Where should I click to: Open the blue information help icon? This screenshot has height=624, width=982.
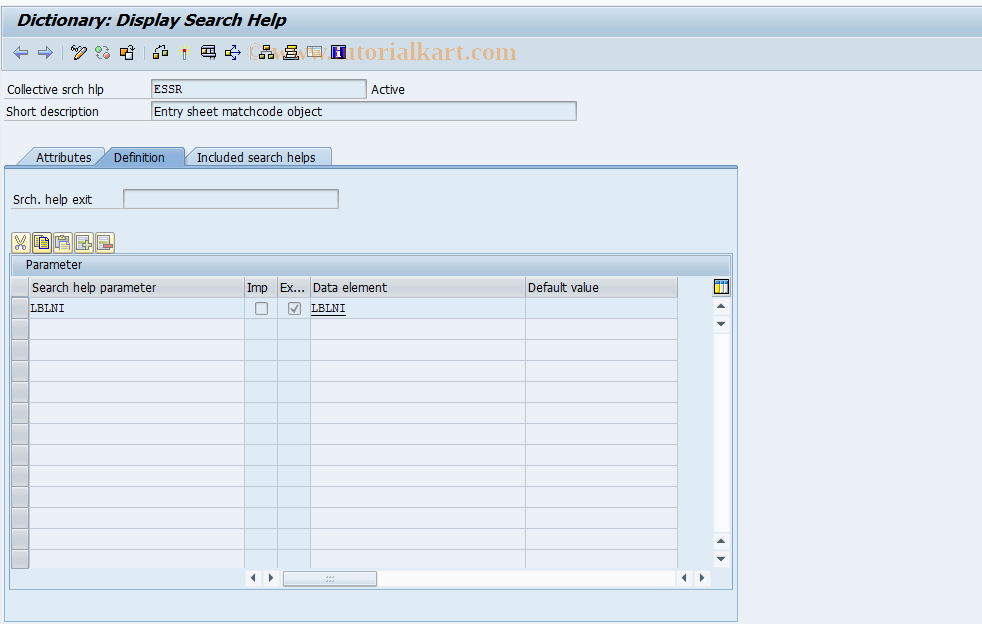click(339, 53)
